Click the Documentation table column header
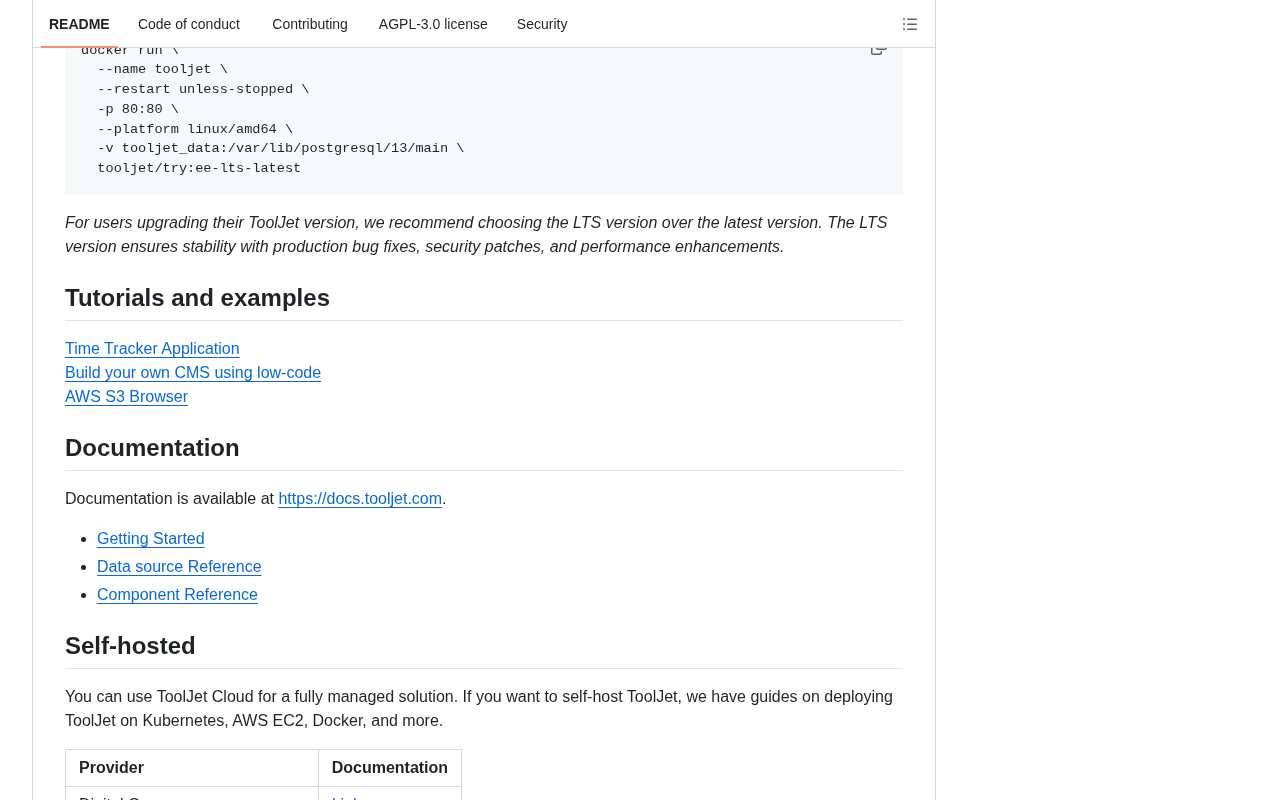Screen dimensions: 1280x800 pos(390,768)
